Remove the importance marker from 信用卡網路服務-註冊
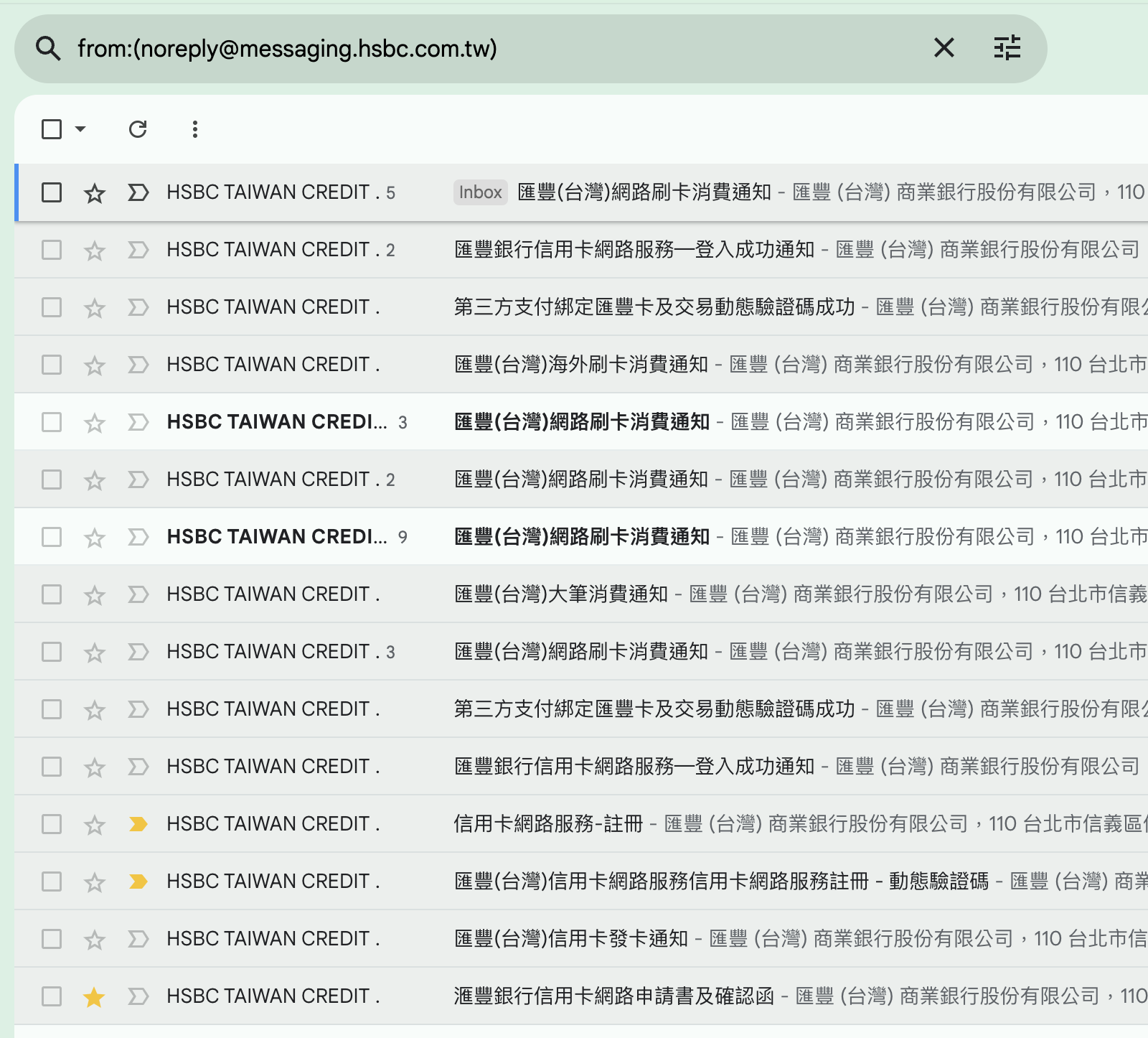1148x1038 pixels. click(x=138, y=824)
